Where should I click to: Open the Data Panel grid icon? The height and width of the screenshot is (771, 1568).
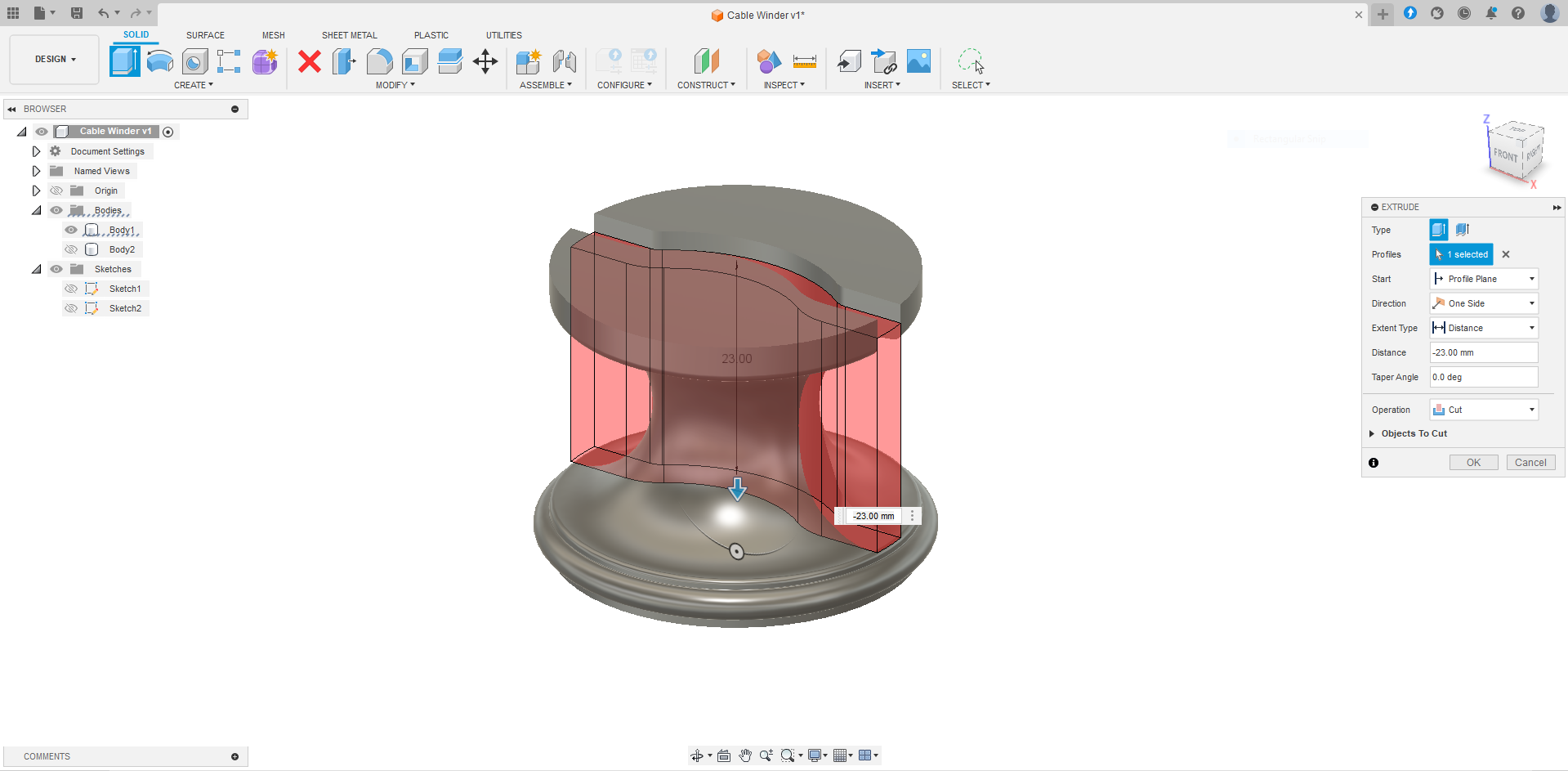coord(13,13)
